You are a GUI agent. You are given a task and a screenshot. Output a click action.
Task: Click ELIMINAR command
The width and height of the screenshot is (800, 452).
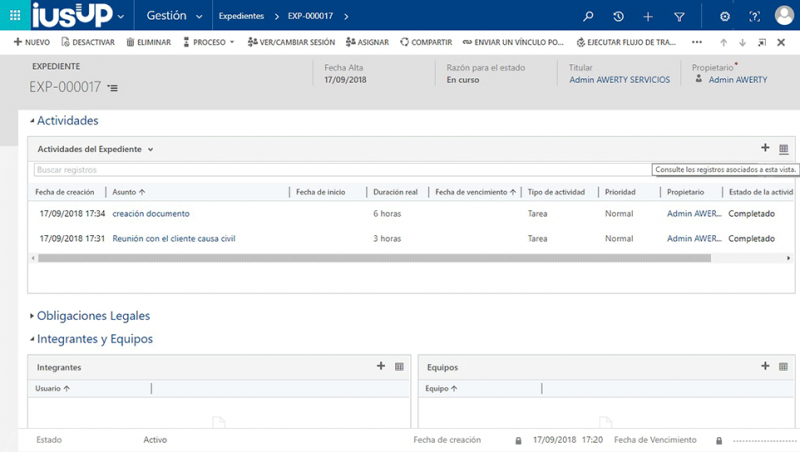tap(148, 42)
